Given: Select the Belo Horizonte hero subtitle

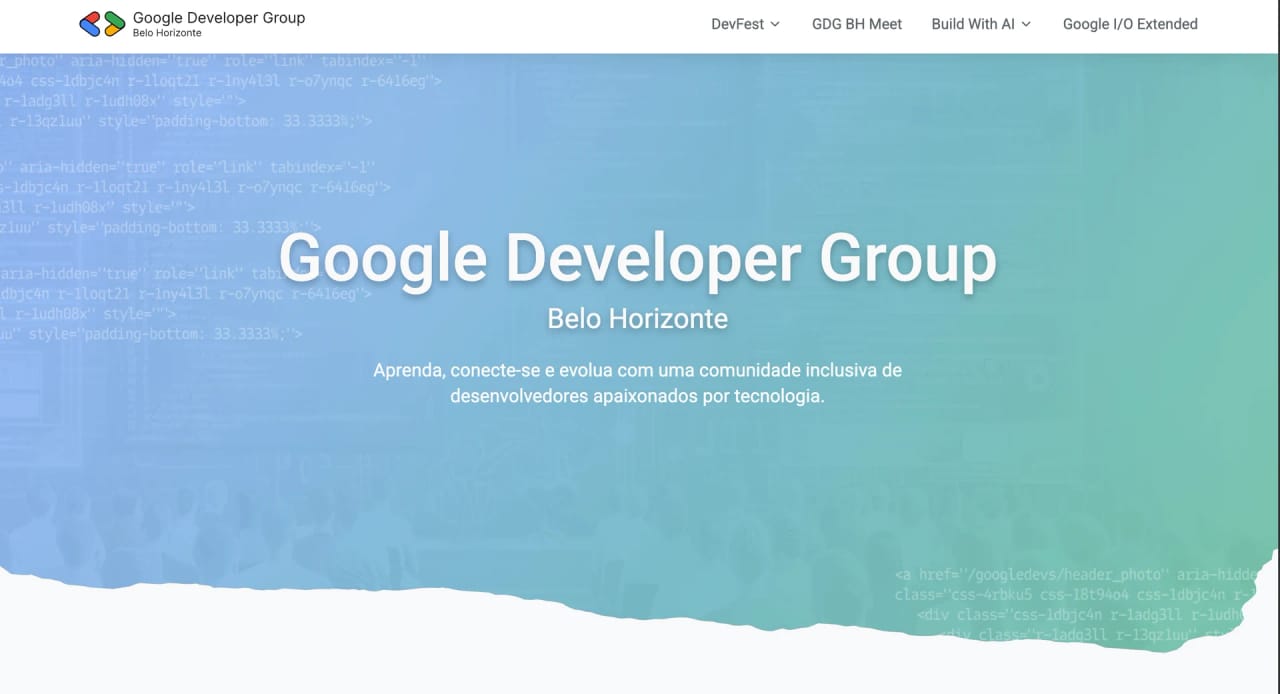Looking at the screenshot, I should [x=638, y=319].
